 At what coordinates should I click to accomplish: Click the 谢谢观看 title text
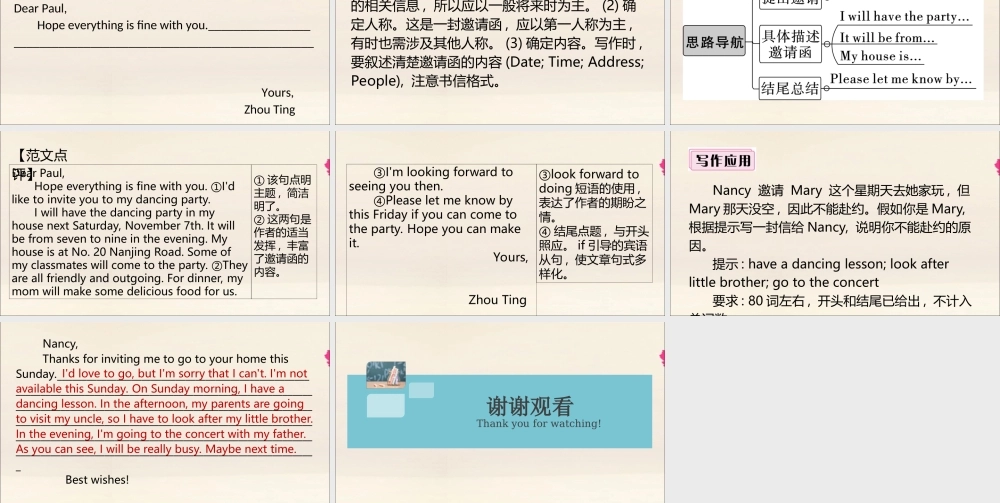pos(530,405)
